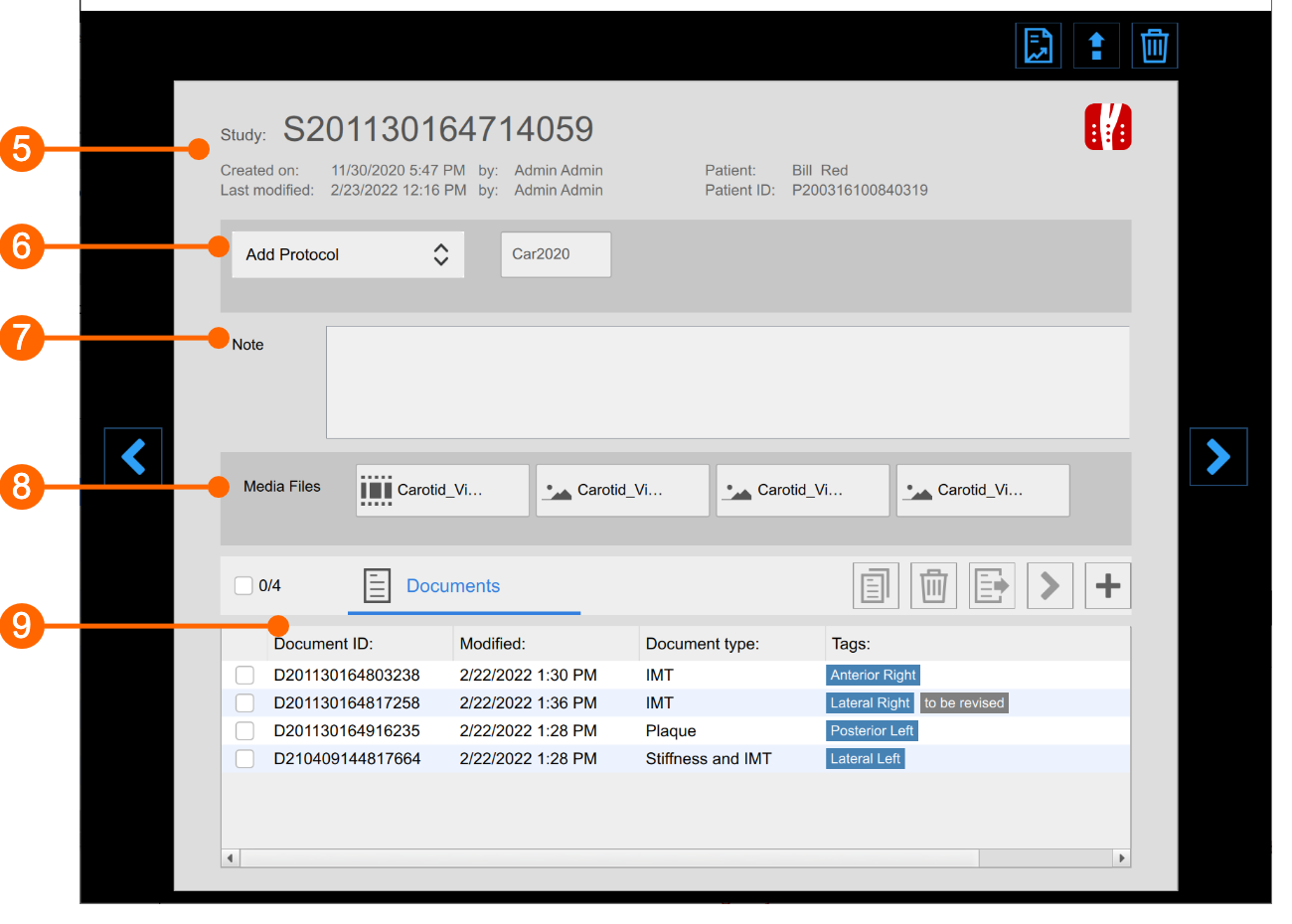This screenshot has width=1292, height=924.
Task: Go to next study with right arrow
Action: click(1217, 457)
